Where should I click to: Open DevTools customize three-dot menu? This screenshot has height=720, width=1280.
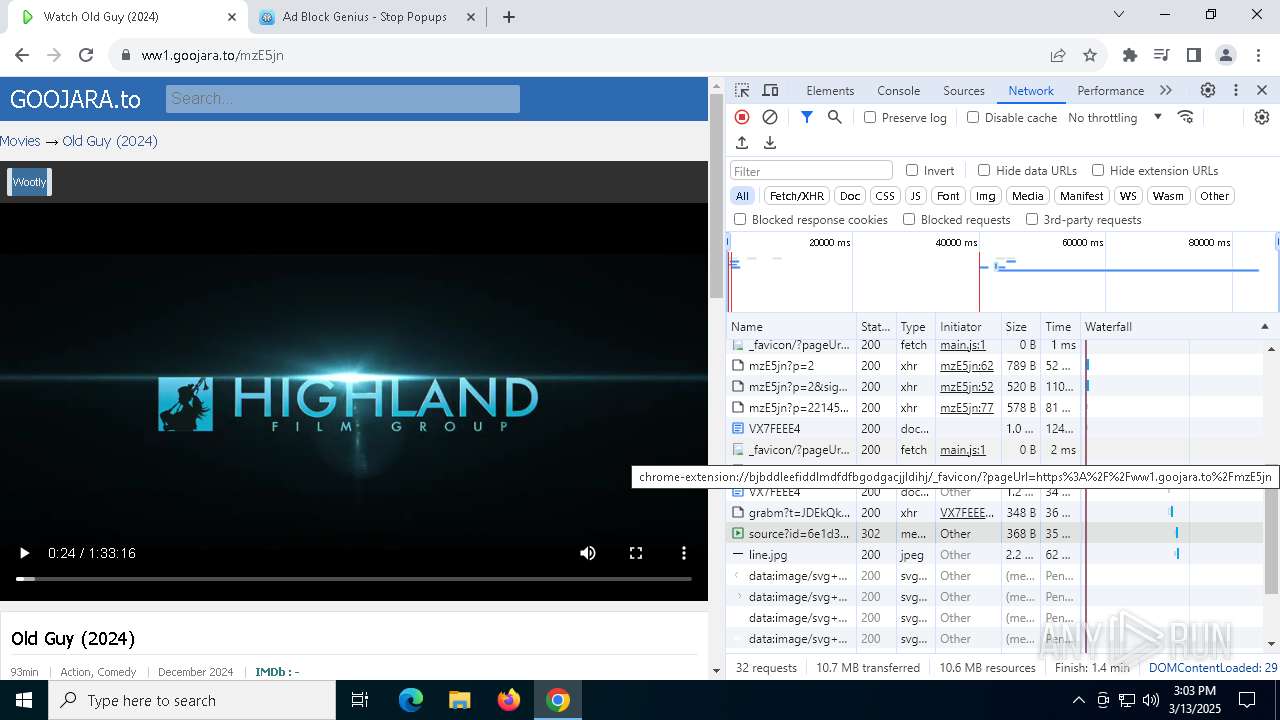[x=1236, y=90]
